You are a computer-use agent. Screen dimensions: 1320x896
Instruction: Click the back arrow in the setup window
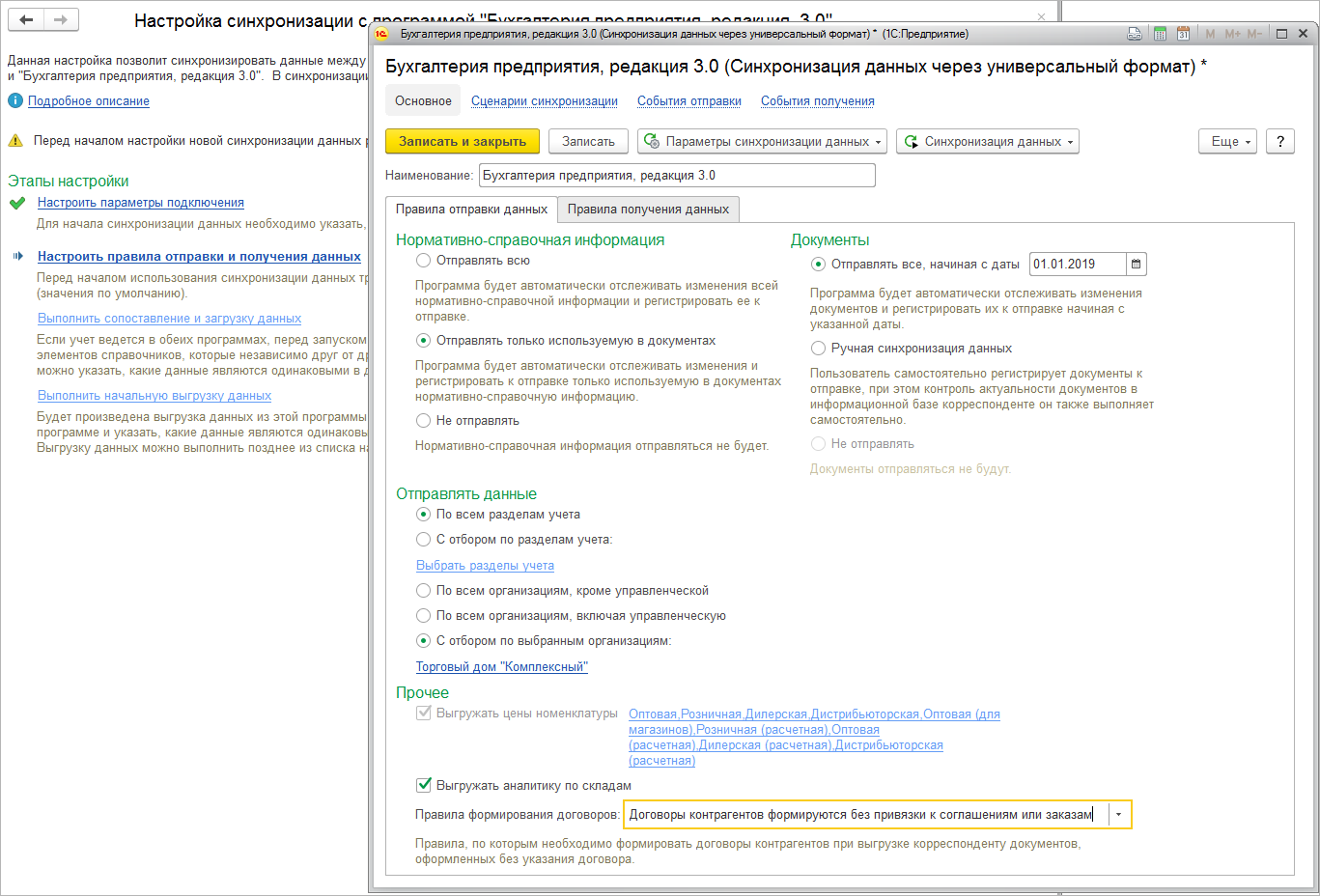pyautogui.click(x=26, y=19)
